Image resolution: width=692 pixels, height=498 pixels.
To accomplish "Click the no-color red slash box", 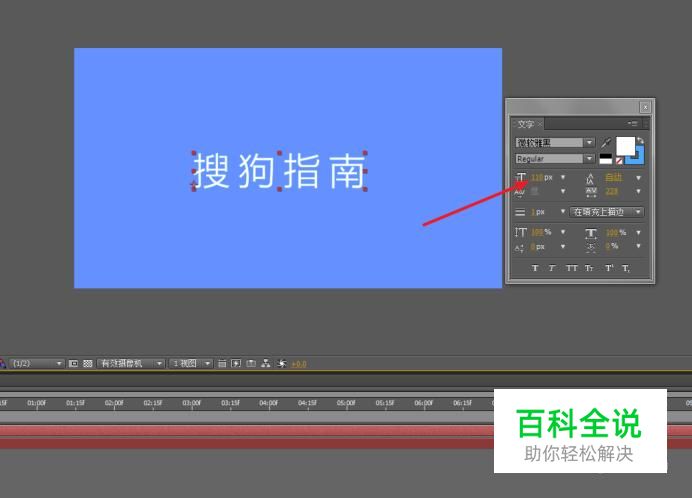I will (x=619, y=161).
